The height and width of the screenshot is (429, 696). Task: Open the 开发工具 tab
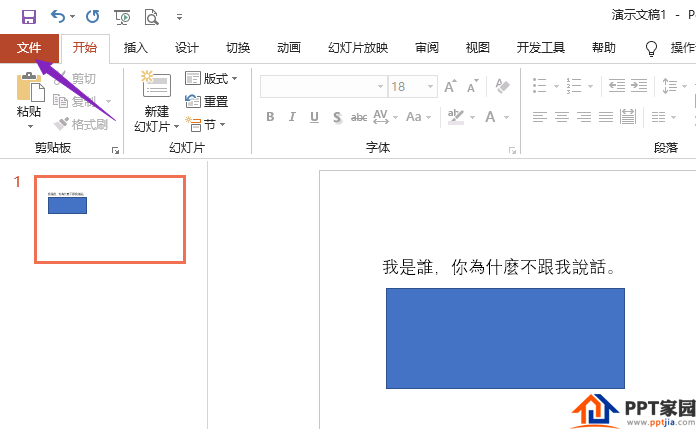click(x=541, y=48)
